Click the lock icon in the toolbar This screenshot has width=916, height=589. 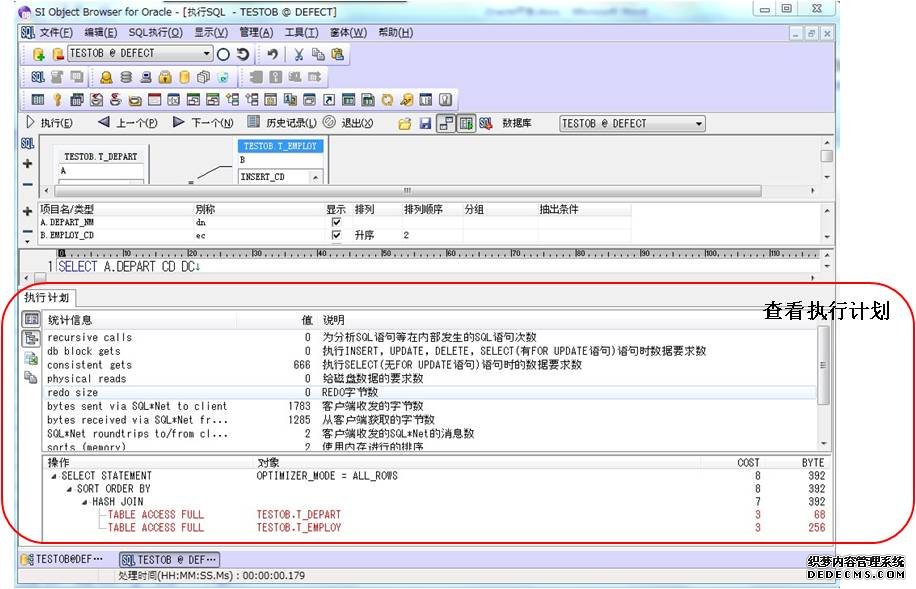tap(166, 77)
